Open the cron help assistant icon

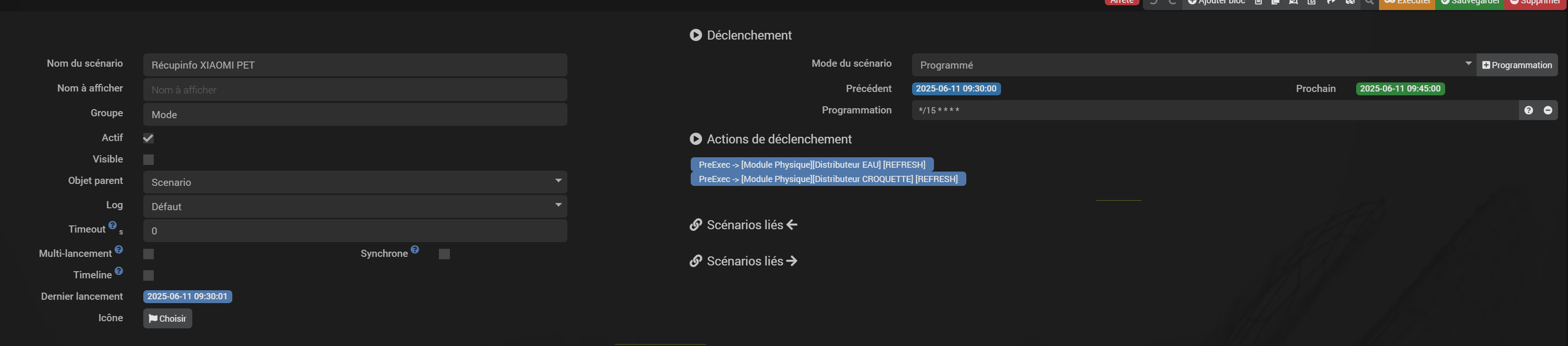[x=1528, y=110]
